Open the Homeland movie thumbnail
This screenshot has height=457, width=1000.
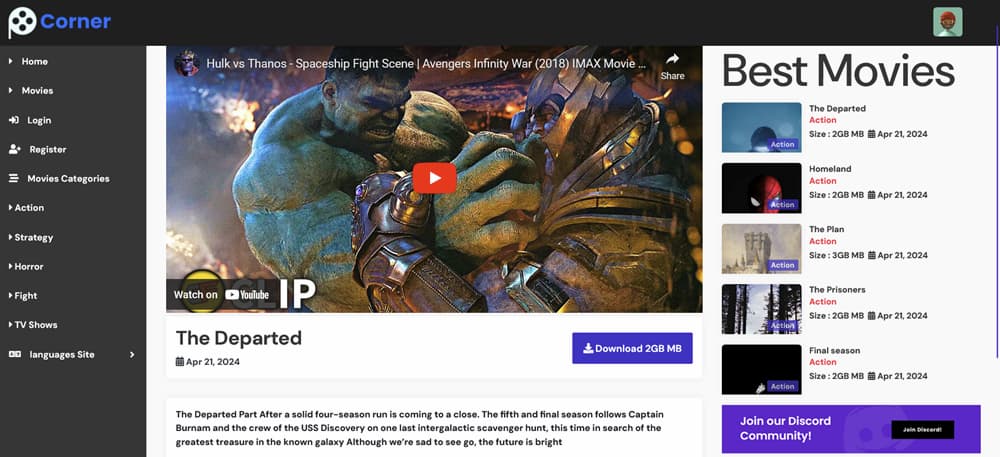(761, 188)
